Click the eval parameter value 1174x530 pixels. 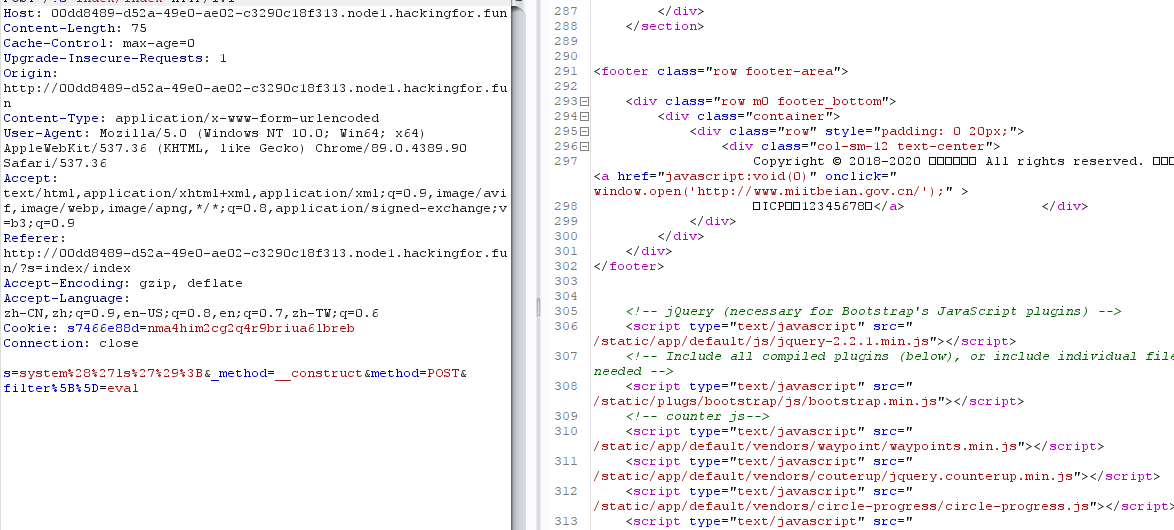click(123, 388)
